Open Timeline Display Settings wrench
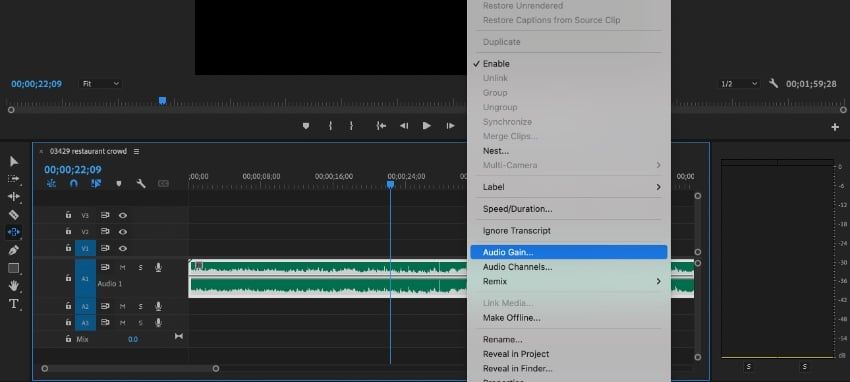The image size is (850, 382). [x=141, y=184]
